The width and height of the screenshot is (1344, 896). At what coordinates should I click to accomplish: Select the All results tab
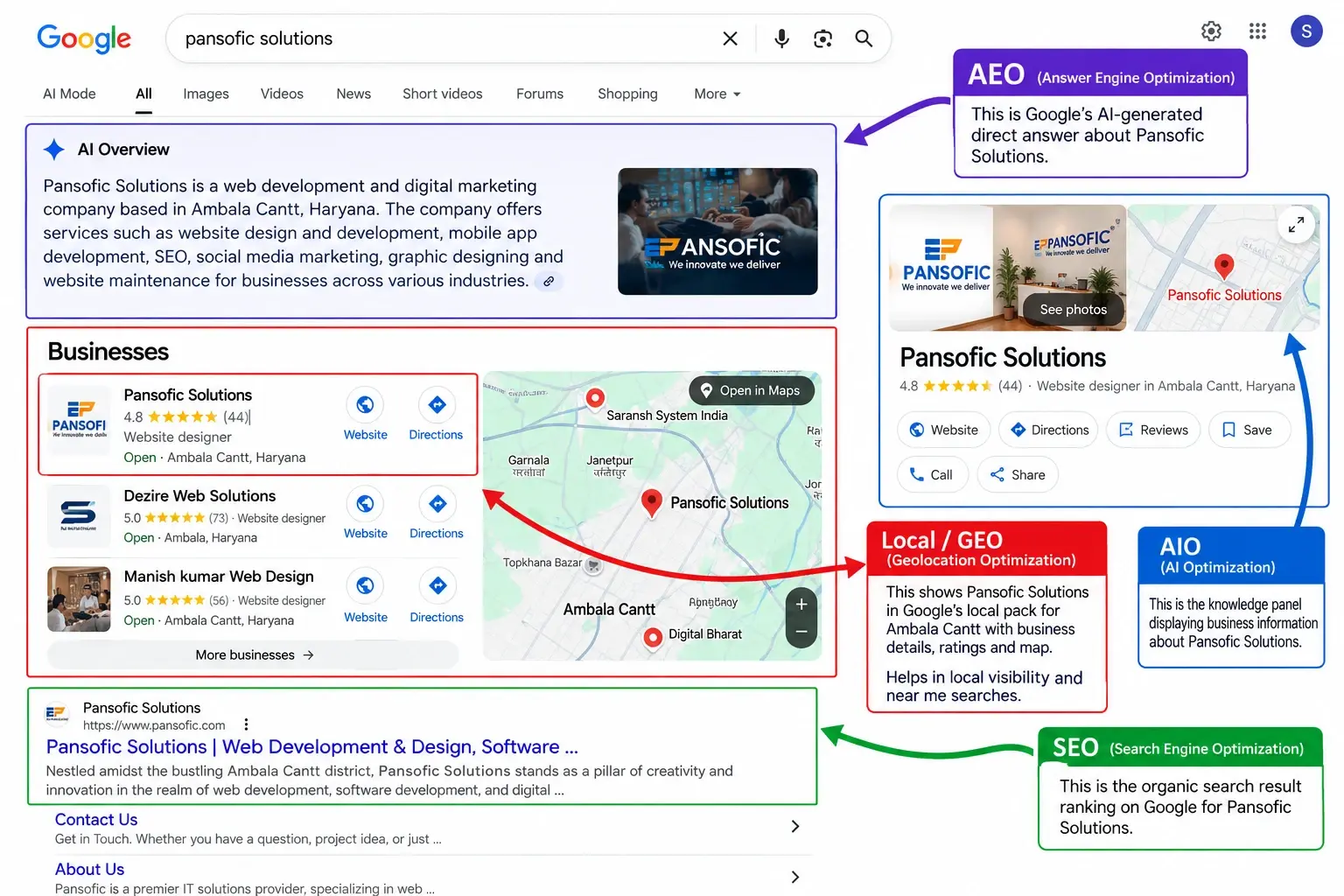[143, 94]
